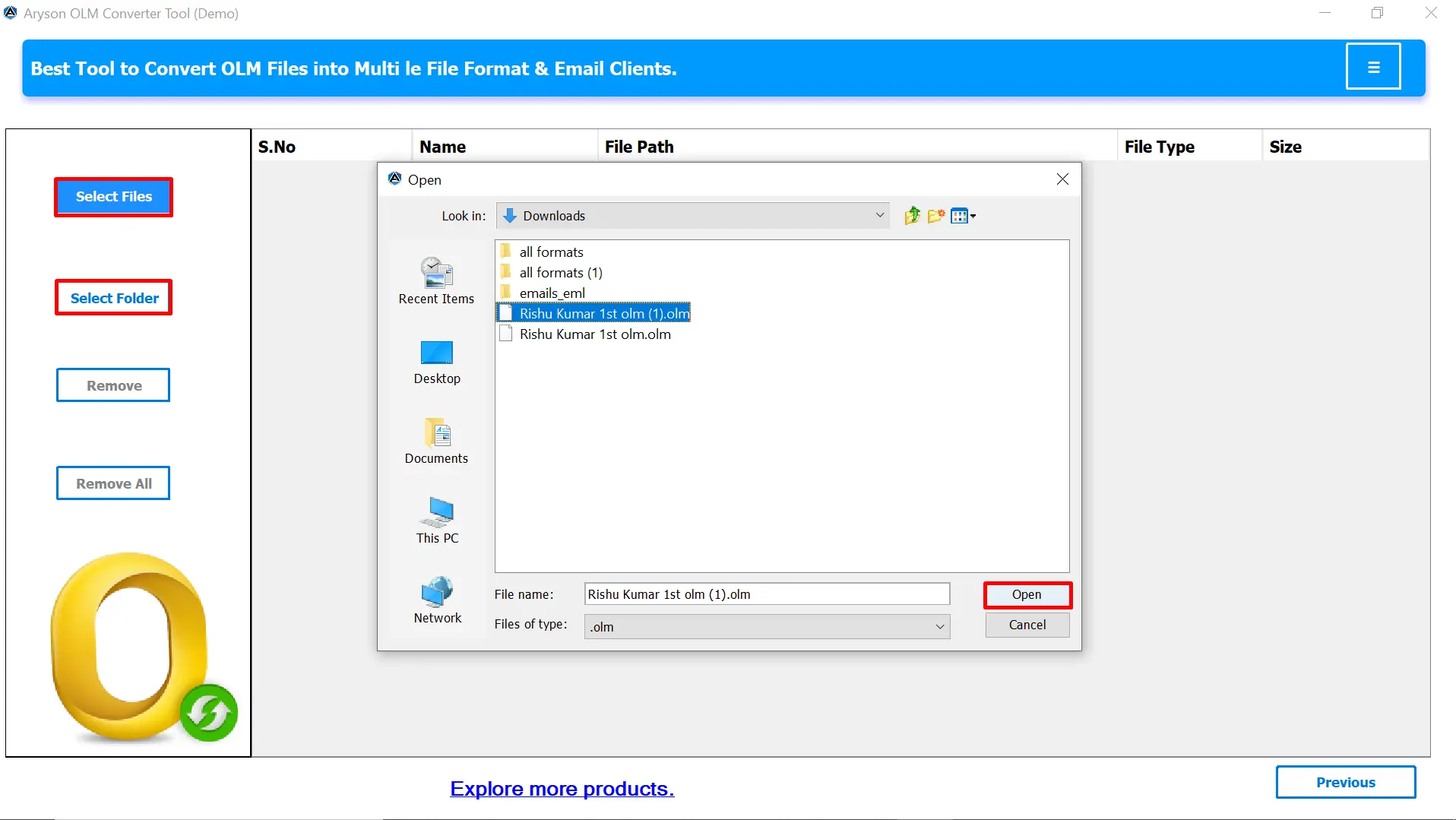Click the Name column header
This screenshot has height=820, width=1456.
tap(505, 147)
